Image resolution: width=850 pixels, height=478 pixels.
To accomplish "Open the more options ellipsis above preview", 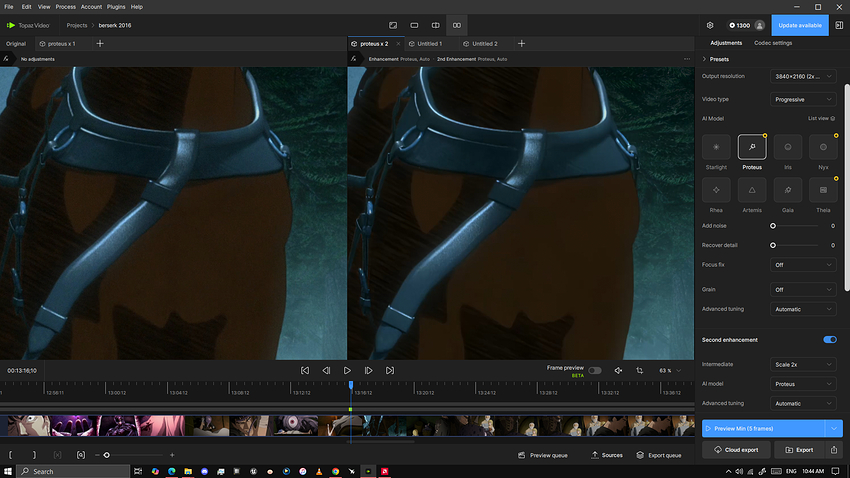I will click(x=687, y=59).
